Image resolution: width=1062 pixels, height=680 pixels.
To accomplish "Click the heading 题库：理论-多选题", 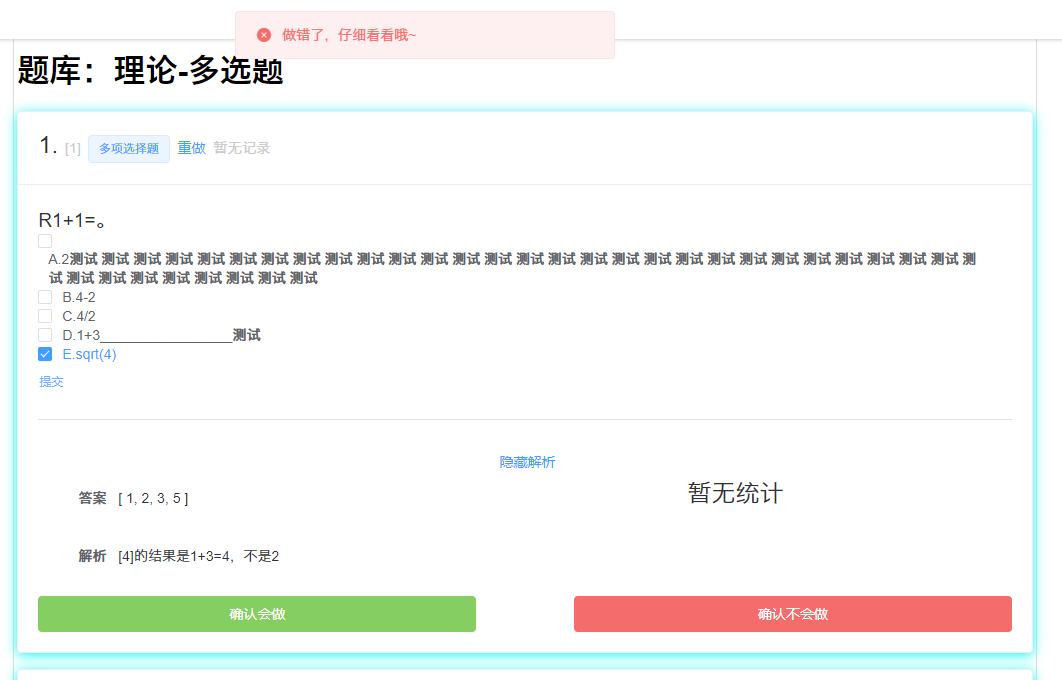I will [x=150, y=70].
